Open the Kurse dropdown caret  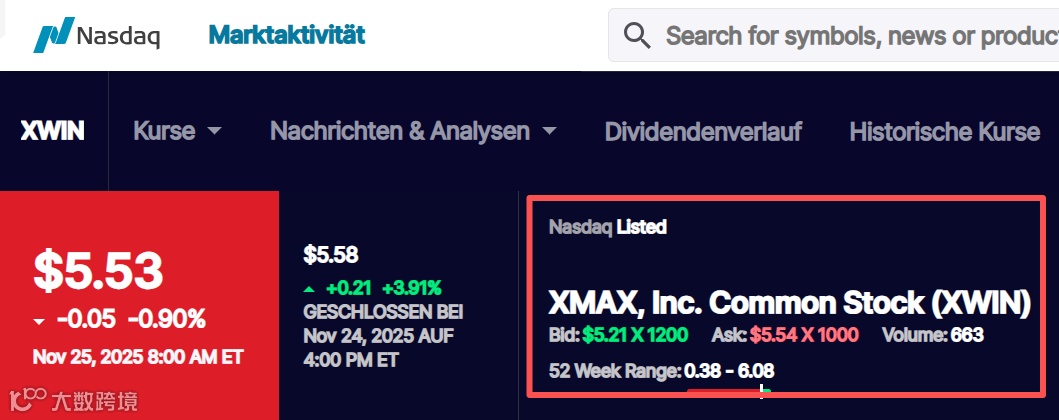coord(214,131)
